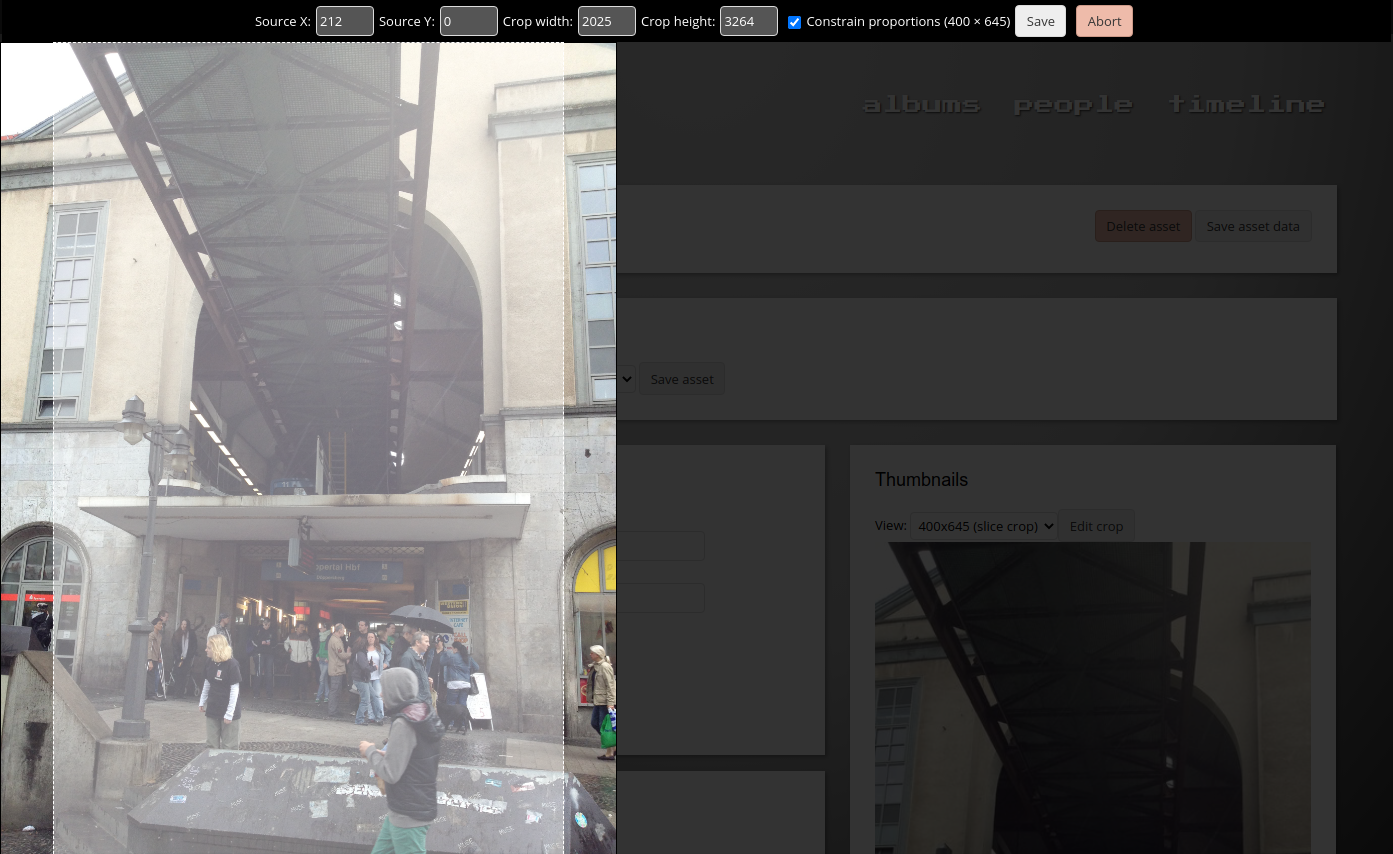Toggle the Constrain proportions checkbox
Image resolution: width=1393 pixels, height=854 pixels.
[795, 22]
